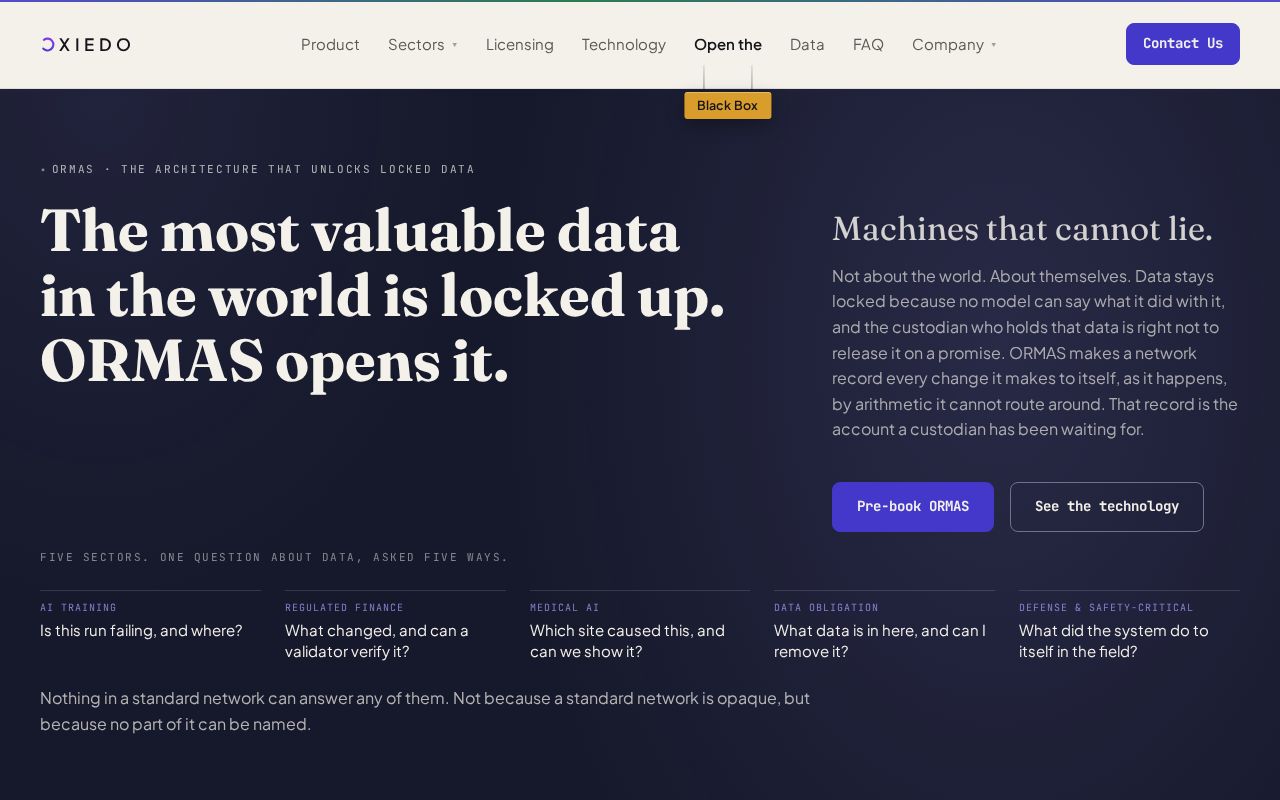Image resolution: width=1280 pixels, height=800 pixels.
Task: Select "What data is in here, and can I remove it?"
Action: [x=880, y=641]
